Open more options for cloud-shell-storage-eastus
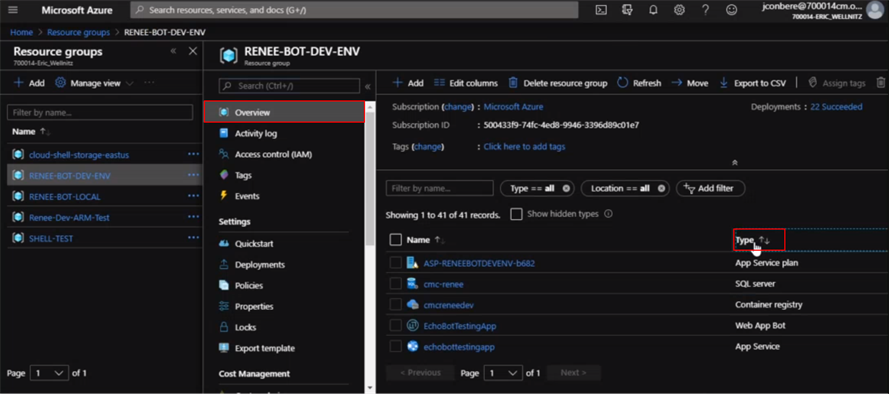889x394 pixels. 193,154
